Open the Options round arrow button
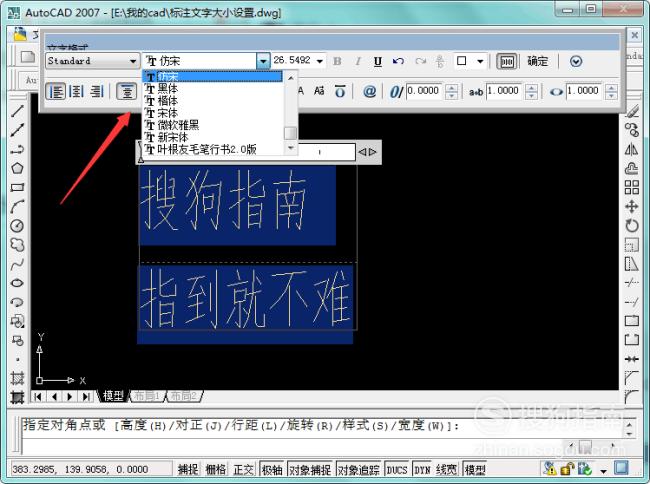 click(x=576, y=61)
